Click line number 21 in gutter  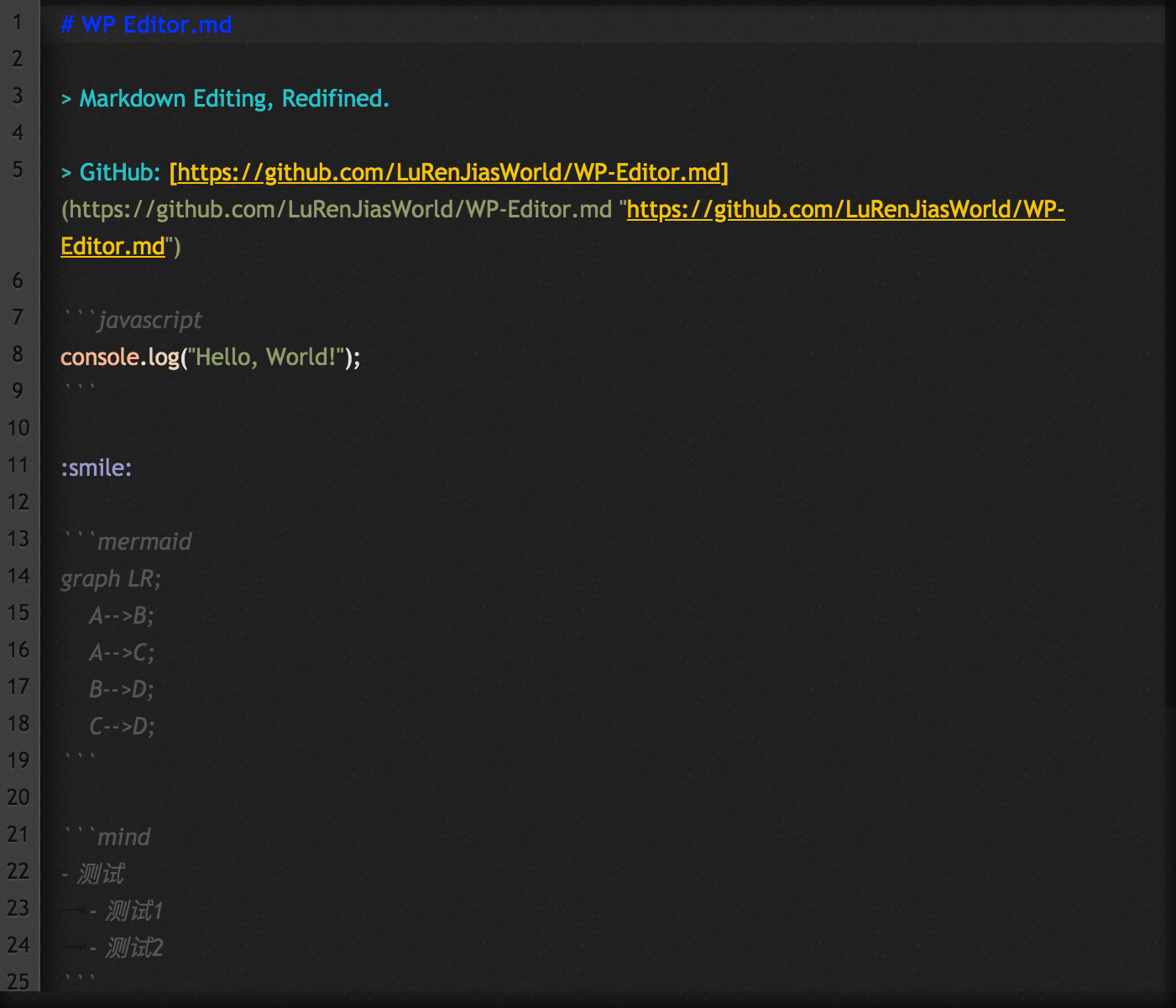(18, 834)
